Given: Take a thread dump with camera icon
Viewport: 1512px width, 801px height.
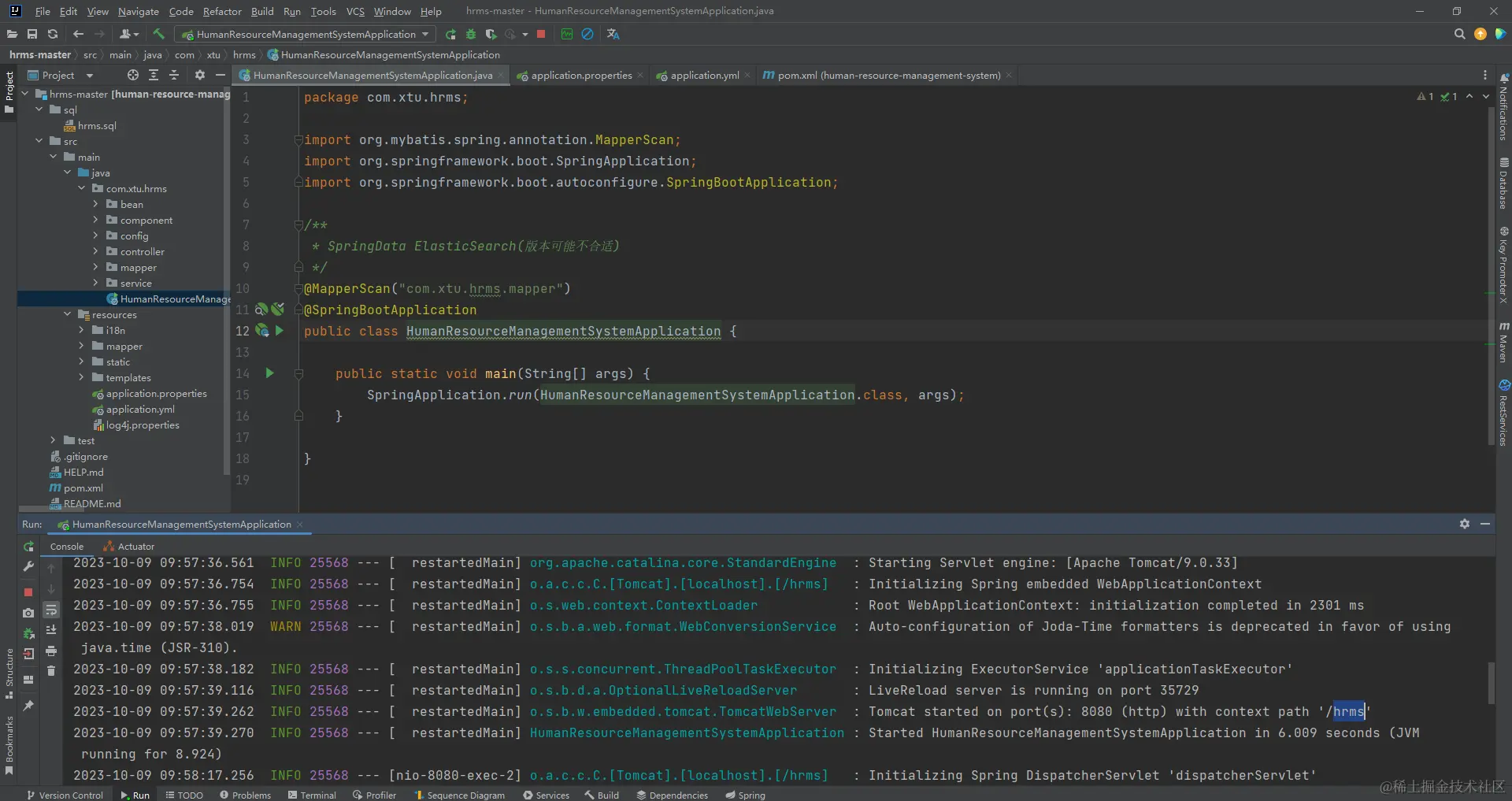Looking at the screenshot, I should [x=28, y=612].
